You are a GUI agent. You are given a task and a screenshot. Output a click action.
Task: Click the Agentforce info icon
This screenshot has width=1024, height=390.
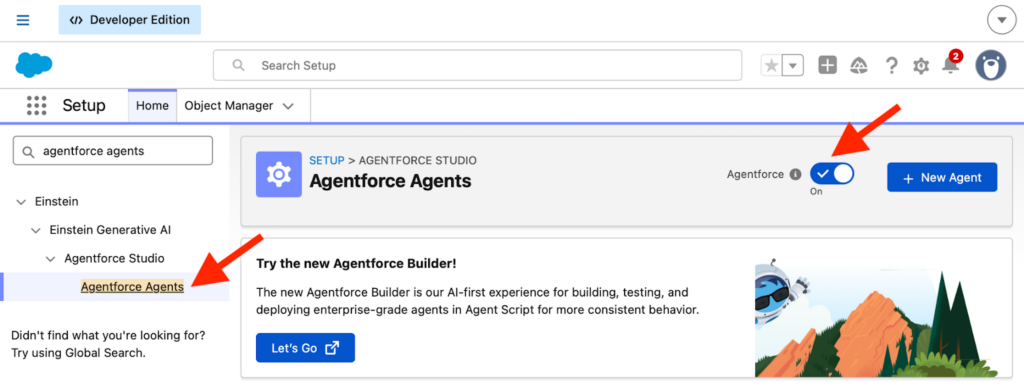[795, 174]
